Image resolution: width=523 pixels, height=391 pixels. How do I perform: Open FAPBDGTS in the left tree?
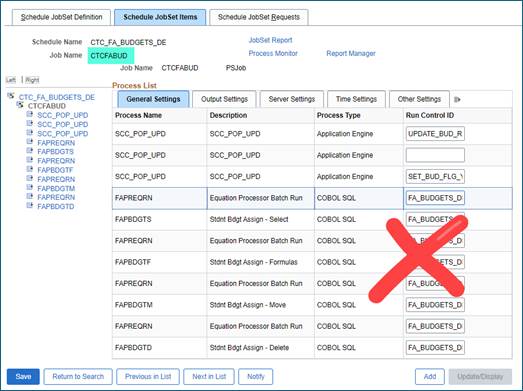pyautogui.click(x=55, y=151)
